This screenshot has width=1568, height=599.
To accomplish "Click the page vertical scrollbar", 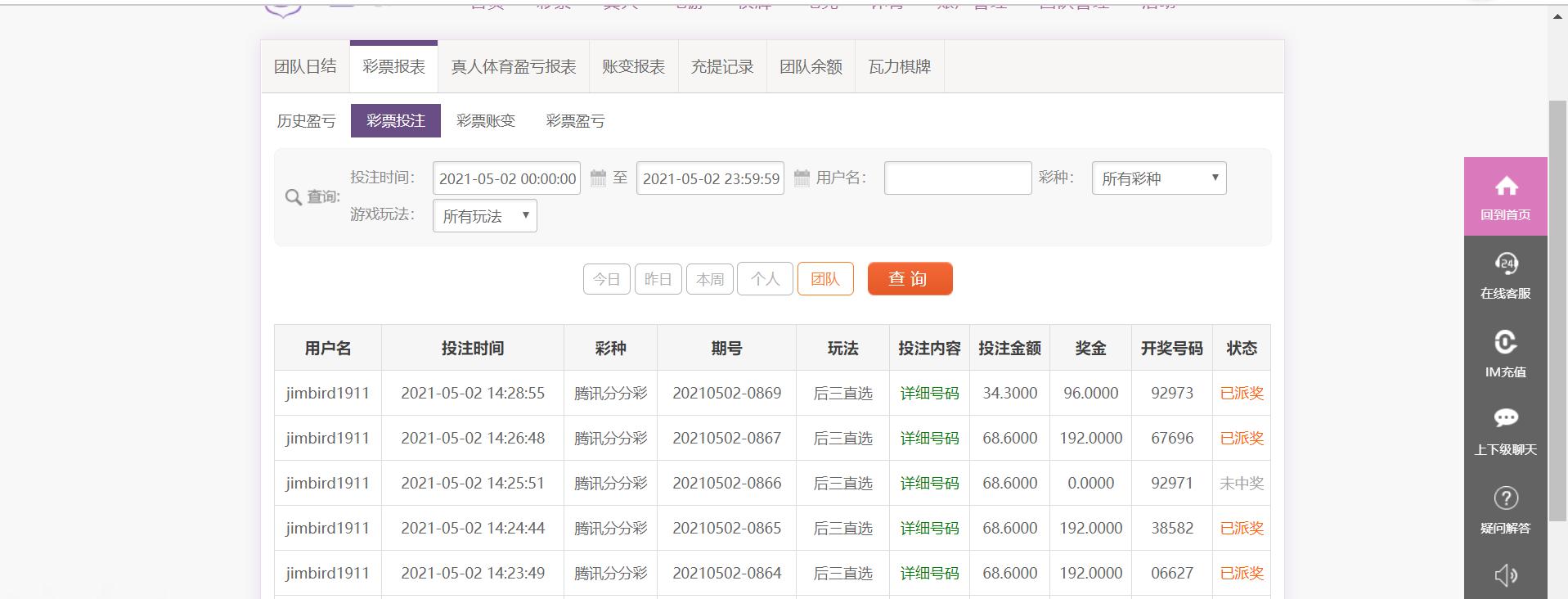I will [x=1557, y=311].
